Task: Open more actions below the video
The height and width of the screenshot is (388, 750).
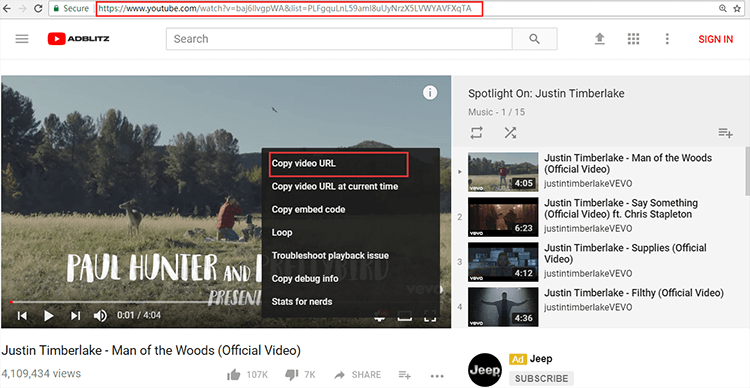Action: tap(437, 376)
